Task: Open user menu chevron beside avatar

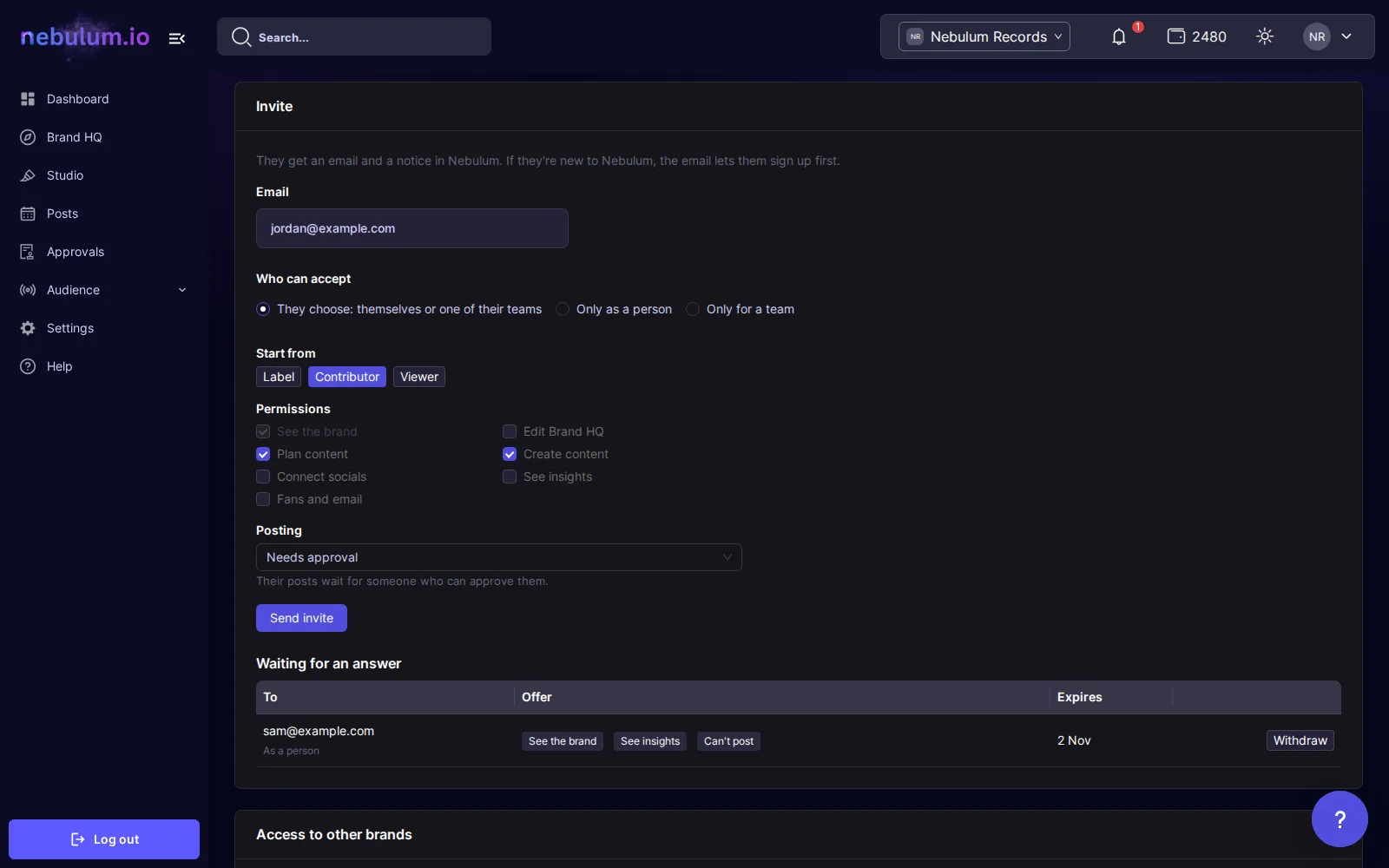Action: [x=1346, y=36]
